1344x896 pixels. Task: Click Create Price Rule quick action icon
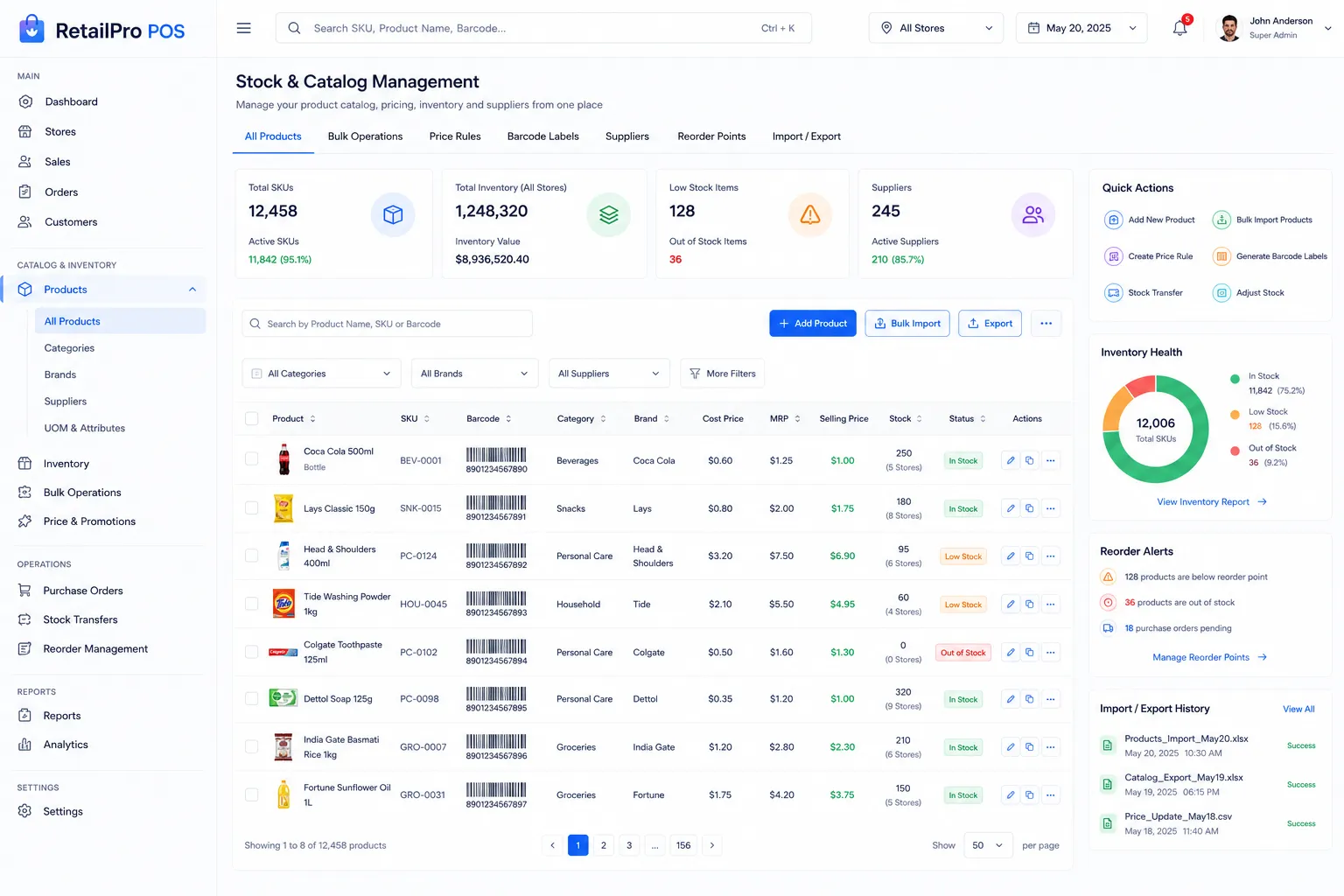click(x=1113, y=256)
